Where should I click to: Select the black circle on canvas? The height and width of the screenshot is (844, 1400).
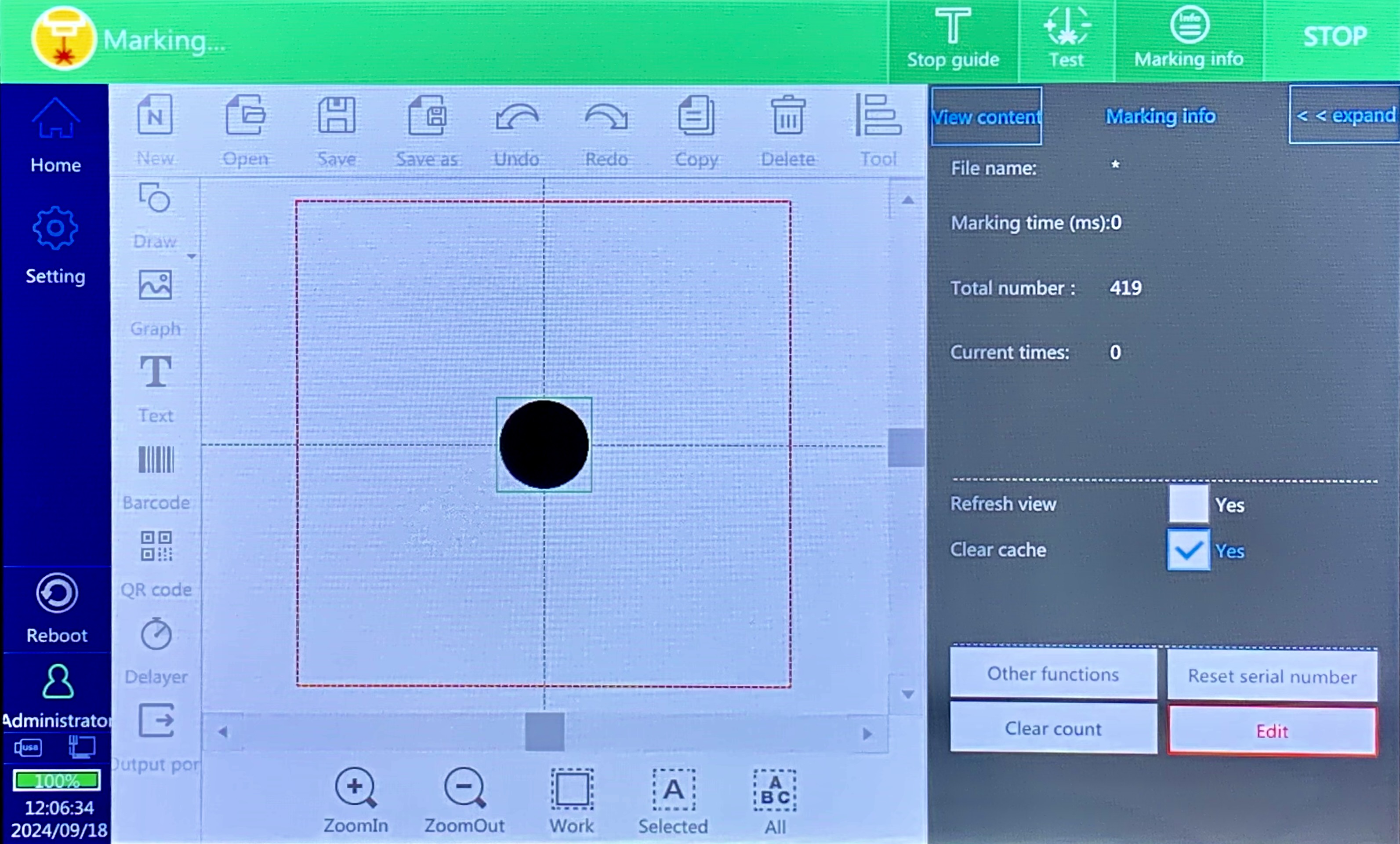pos(544,444)
